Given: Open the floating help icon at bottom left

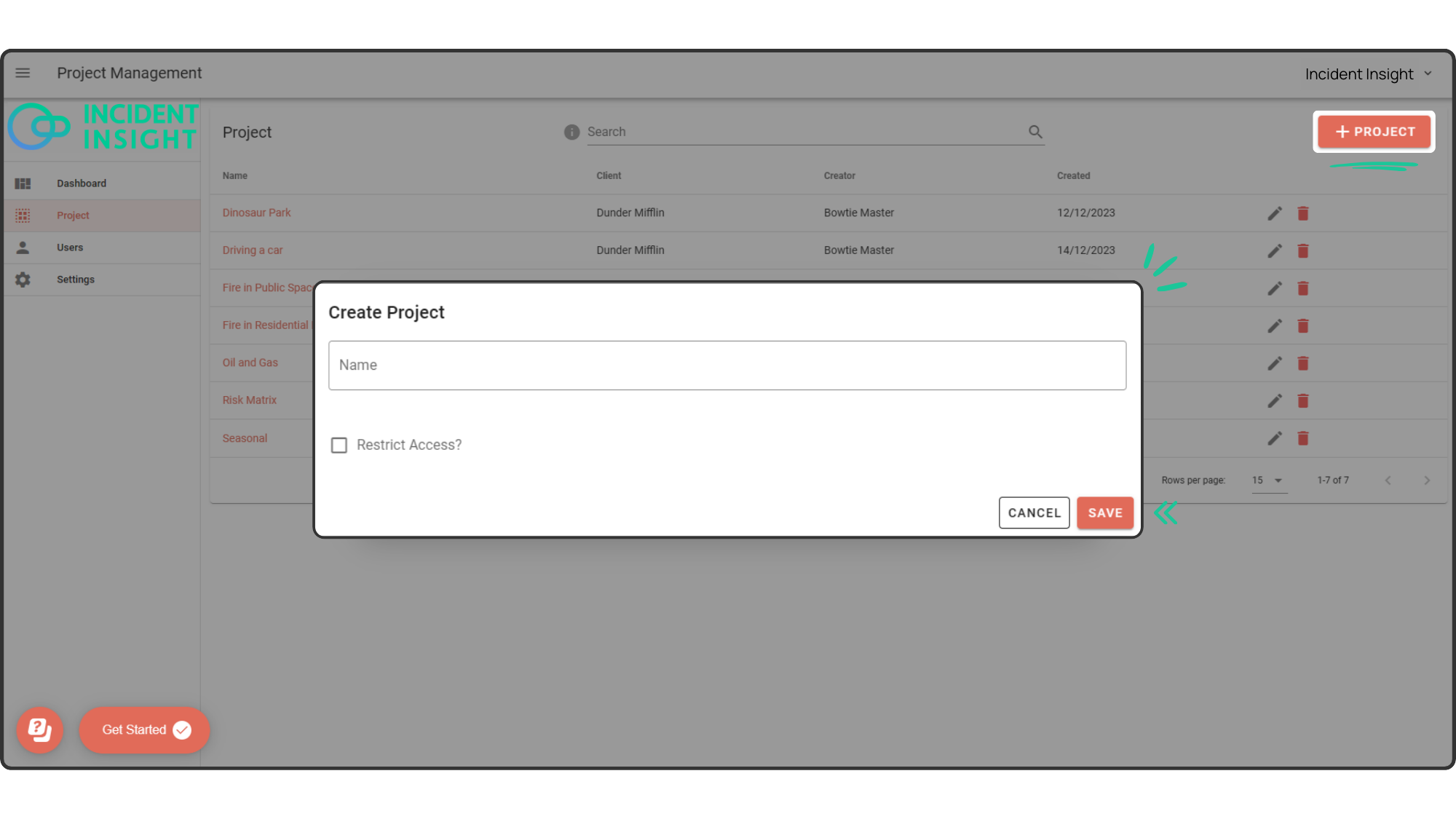Looking at the screenshot, I should pyautogui.click(x=40, y=730).
